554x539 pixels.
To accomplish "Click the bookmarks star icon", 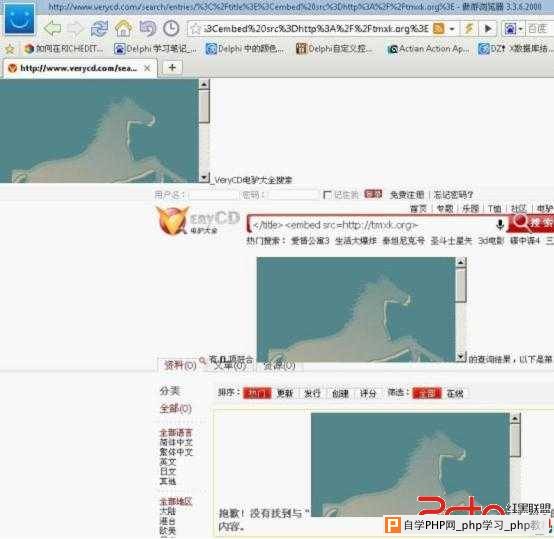I will coord(10,49).
